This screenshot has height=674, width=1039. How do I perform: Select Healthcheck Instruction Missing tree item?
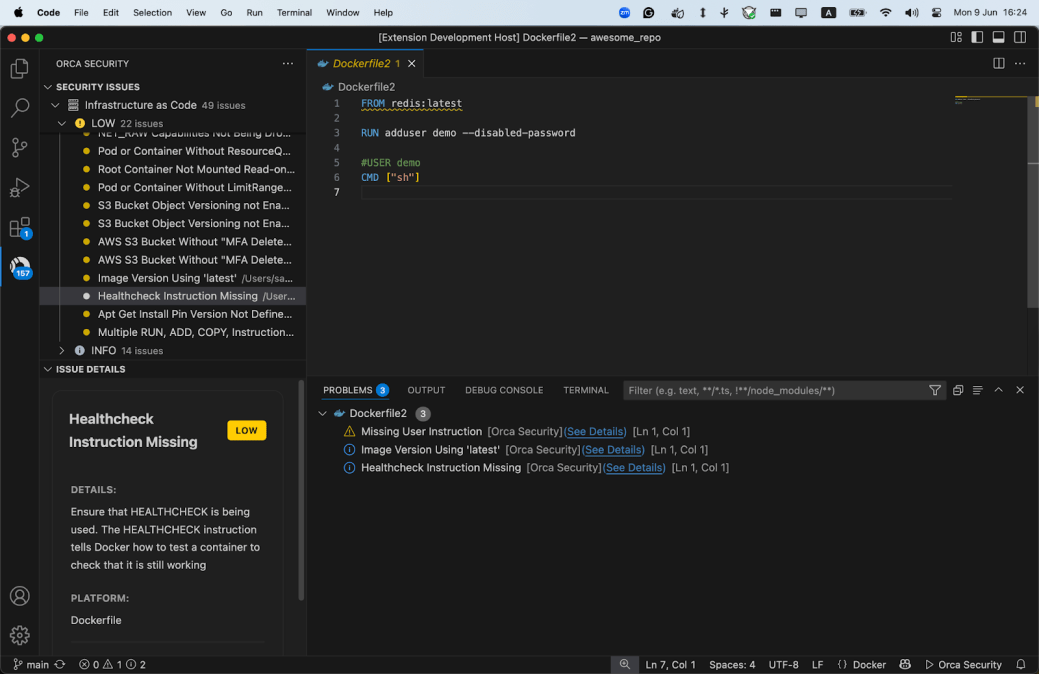172,296
